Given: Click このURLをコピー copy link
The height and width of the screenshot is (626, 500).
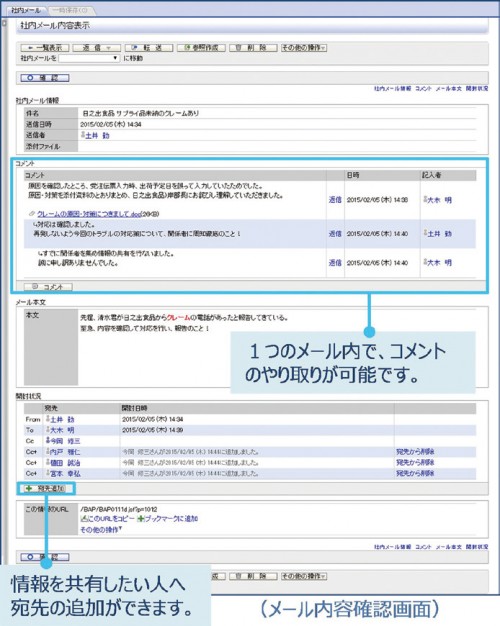Looking at the screenshot, I should pos(107,519).
